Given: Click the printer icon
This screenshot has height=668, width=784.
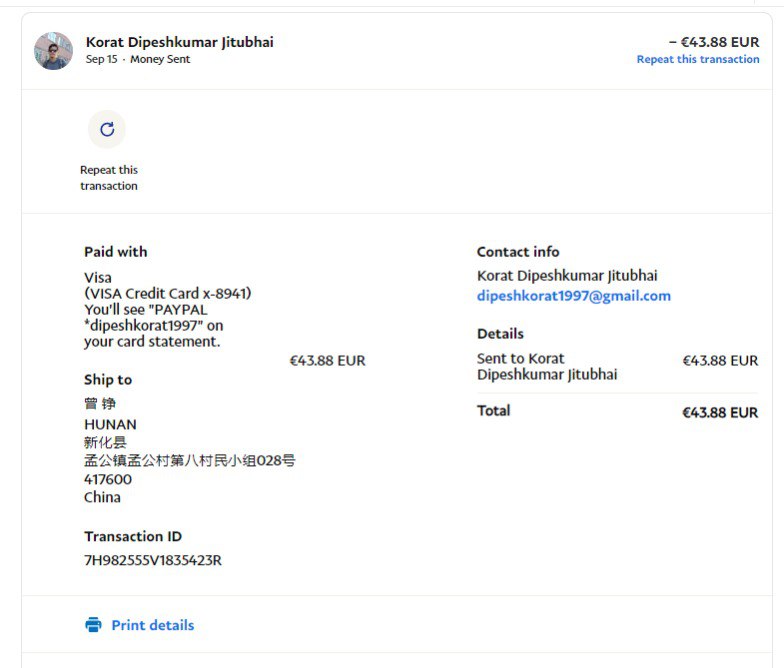Looking at the screenshot, I should 93,625.
